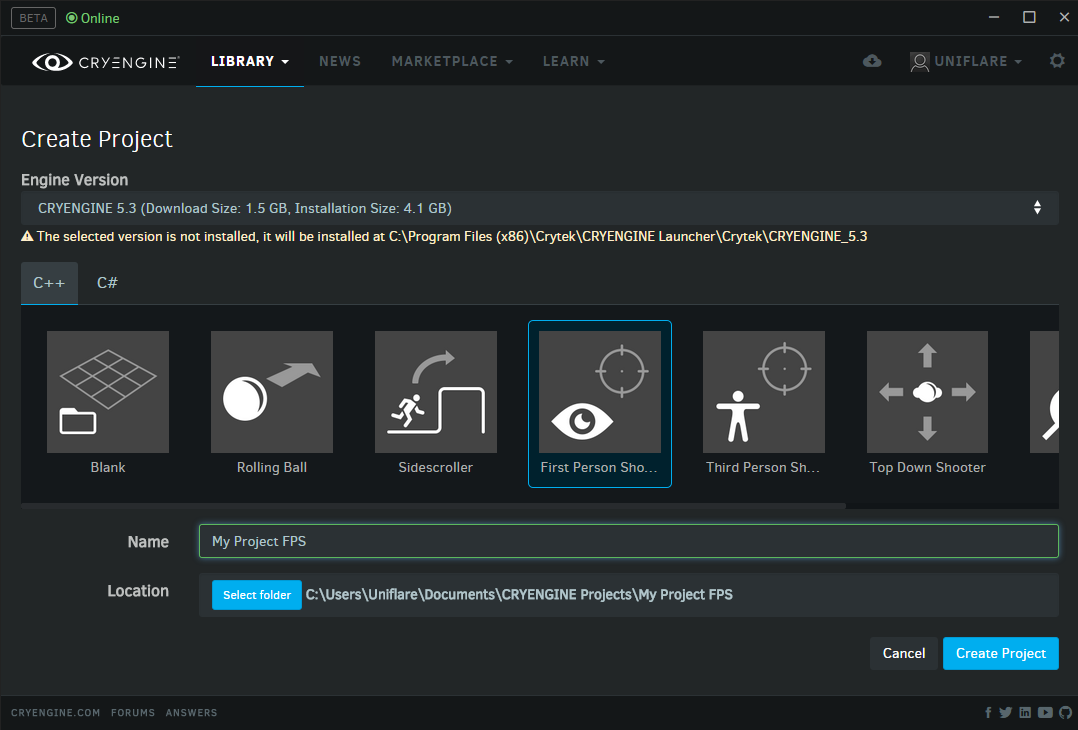Select the Third Person Shooter template
Screen dimensions: 1078x730
tap(763, 403)
